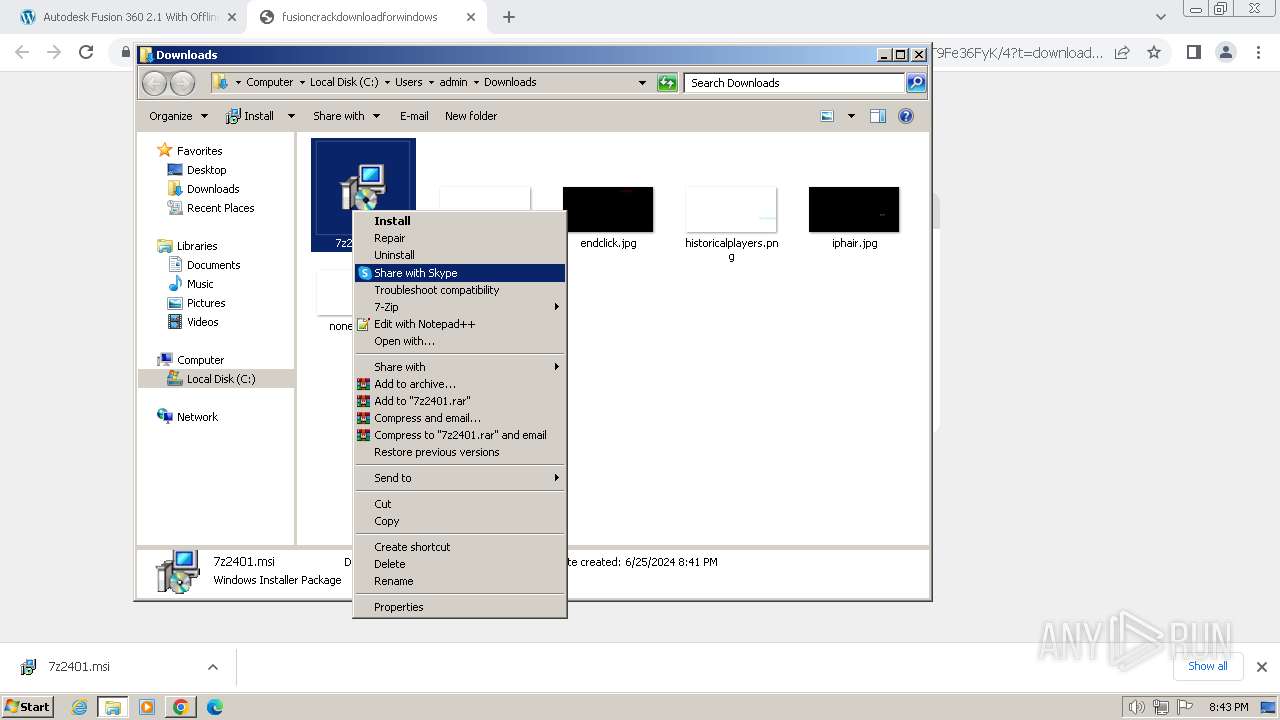The image size is (1280, 720).
Task: Open the Install button dropdown arrow
Action: pos(291,116)
